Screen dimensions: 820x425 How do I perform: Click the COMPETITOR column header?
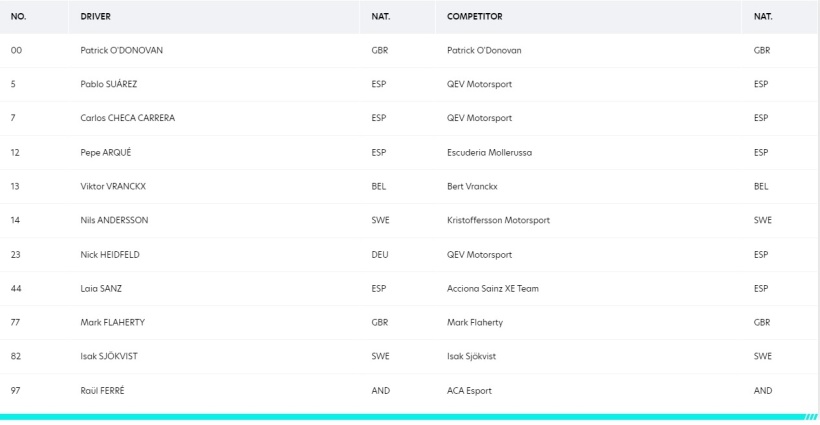click(475, 16)
